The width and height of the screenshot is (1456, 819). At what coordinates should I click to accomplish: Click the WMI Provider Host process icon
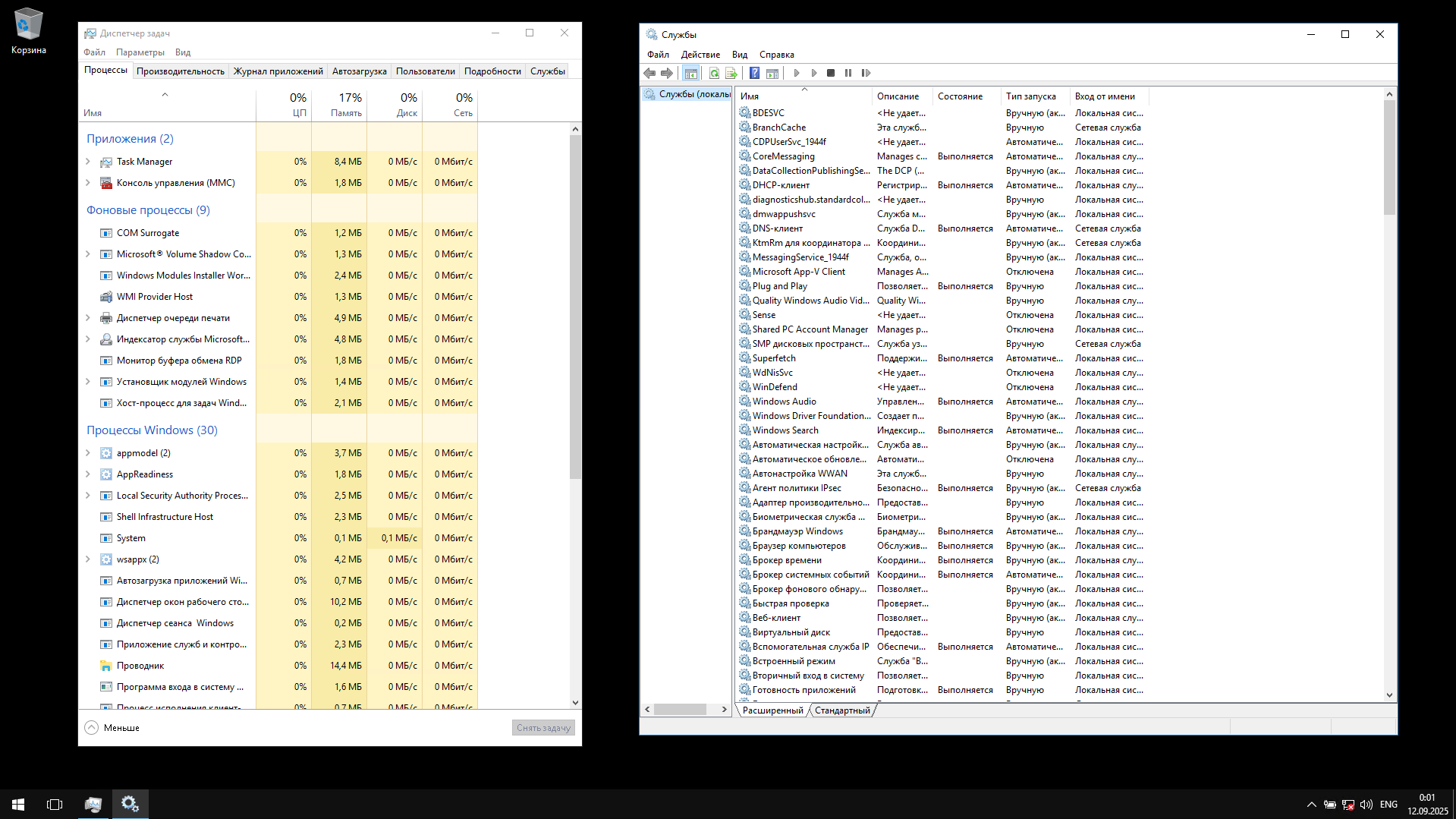tap(106, 297)
